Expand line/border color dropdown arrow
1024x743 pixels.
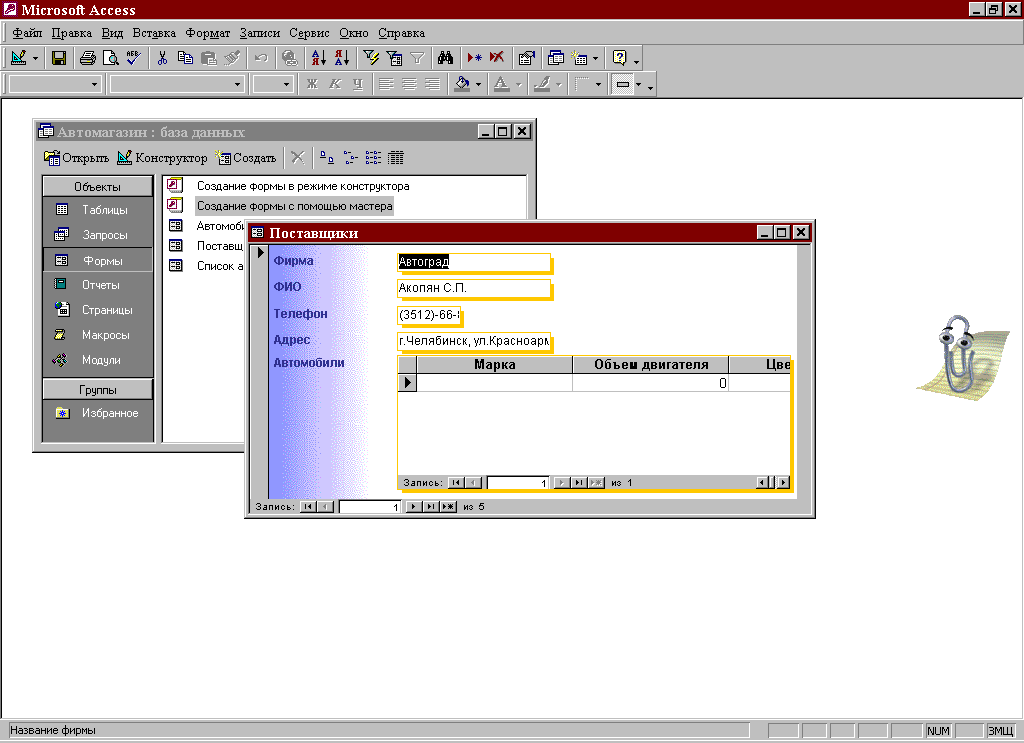tap(558, 84)
